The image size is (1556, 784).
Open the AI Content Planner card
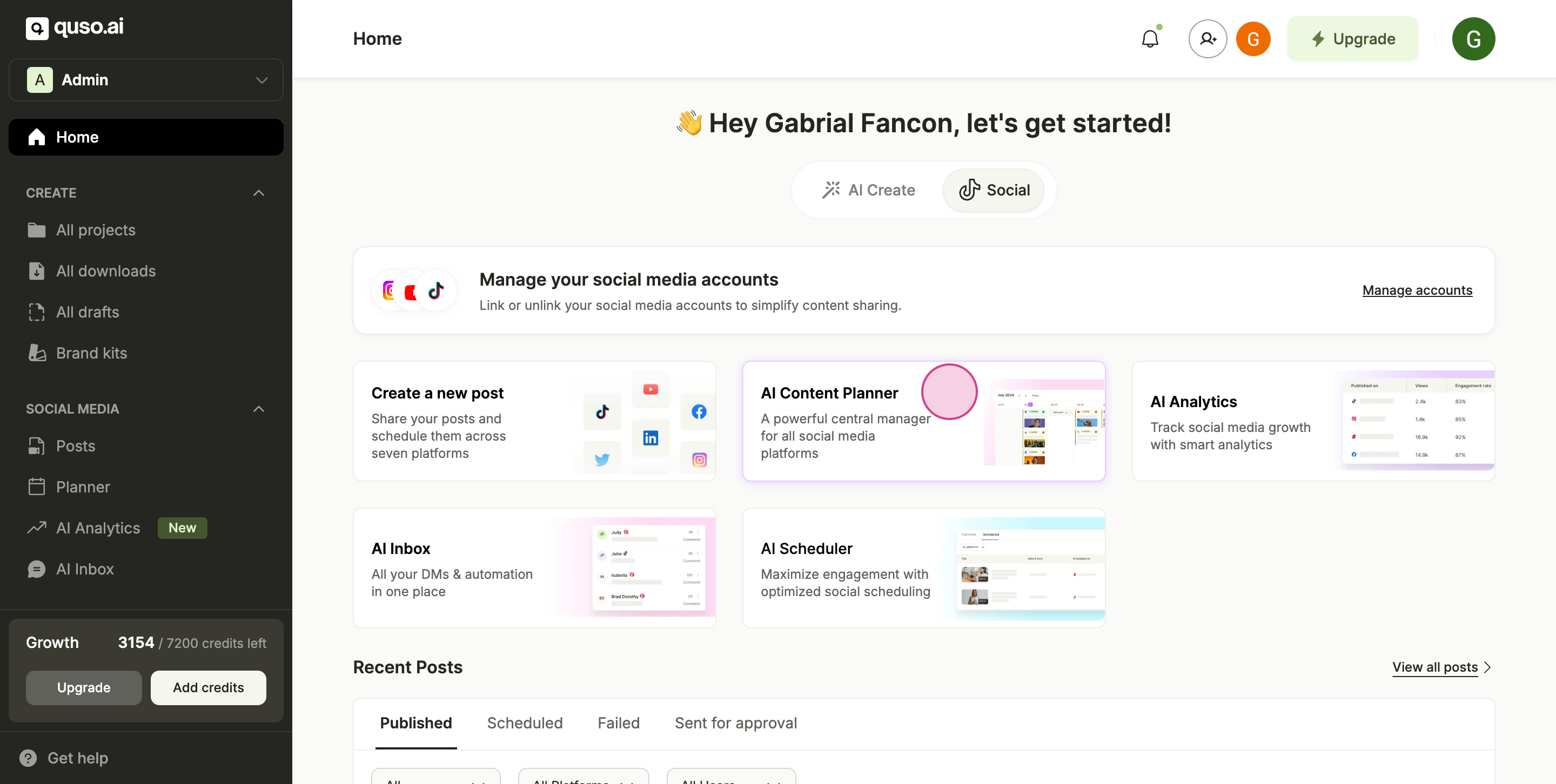tap(923, 421)
